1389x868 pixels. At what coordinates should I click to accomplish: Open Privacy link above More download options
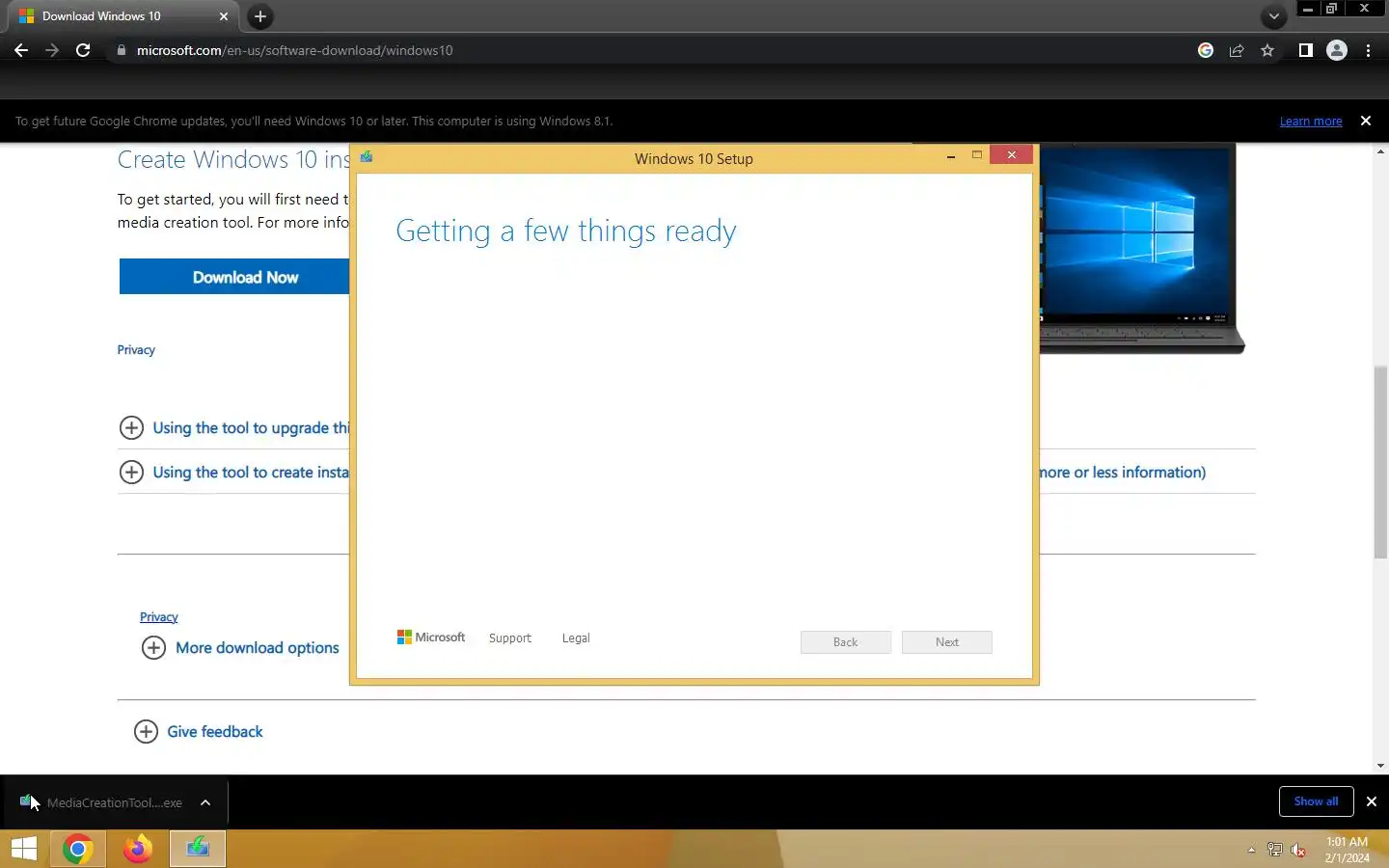(159, 617)
